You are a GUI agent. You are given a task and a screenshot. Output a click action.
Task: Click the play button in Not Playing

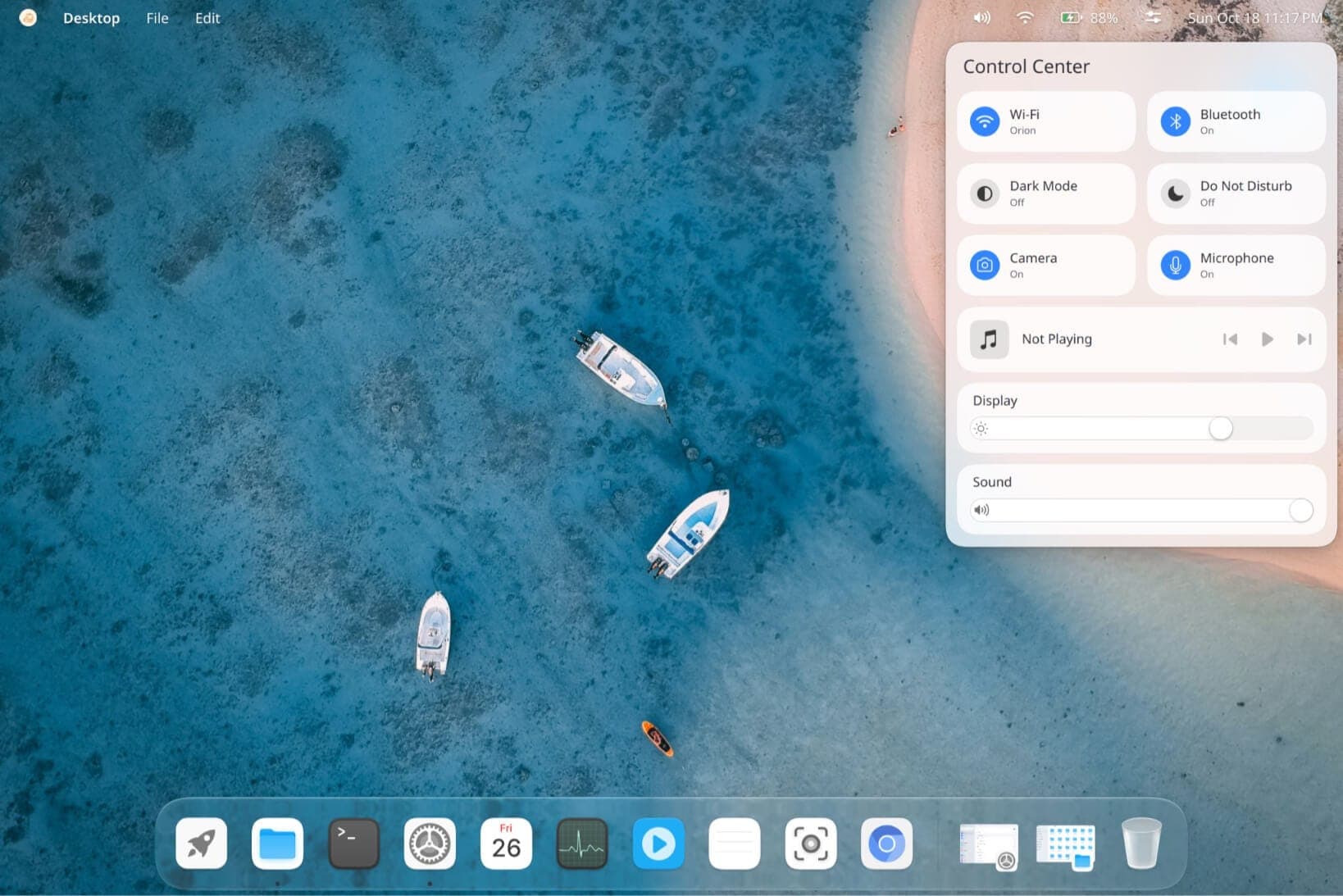click(1267, 339)
